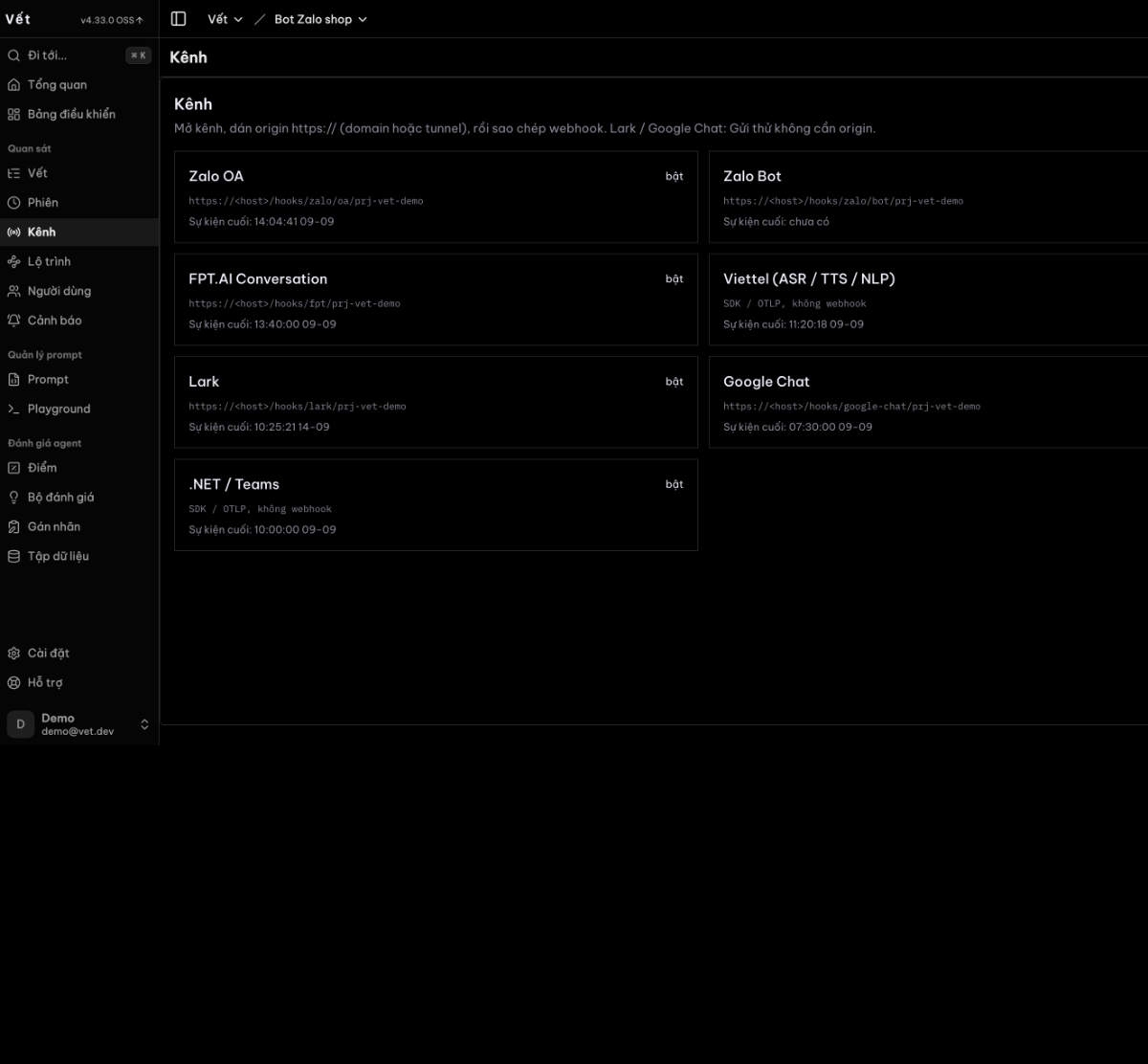Viewport: 1148px width, 1064px height.
Task: Click the v4.33.0 OSS version badge
Action: click(112, 20)
